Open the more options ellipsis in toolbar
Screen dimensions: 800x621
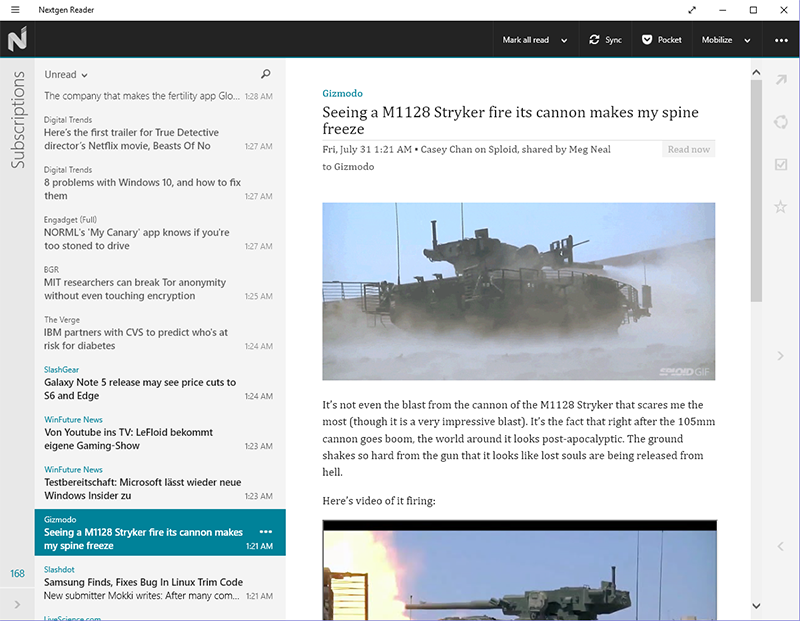781,40
